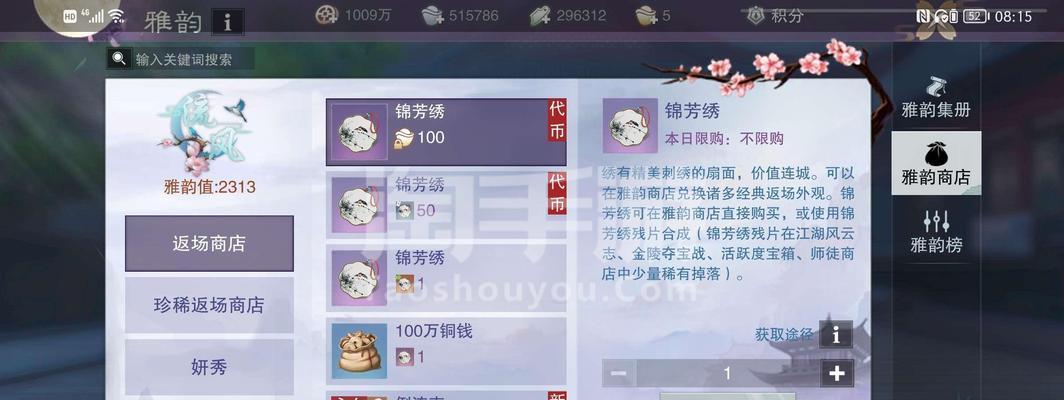This screenshot has height=400, width=1064.
Task: Click the 获取途径 info icon
Action: [836, 334]
